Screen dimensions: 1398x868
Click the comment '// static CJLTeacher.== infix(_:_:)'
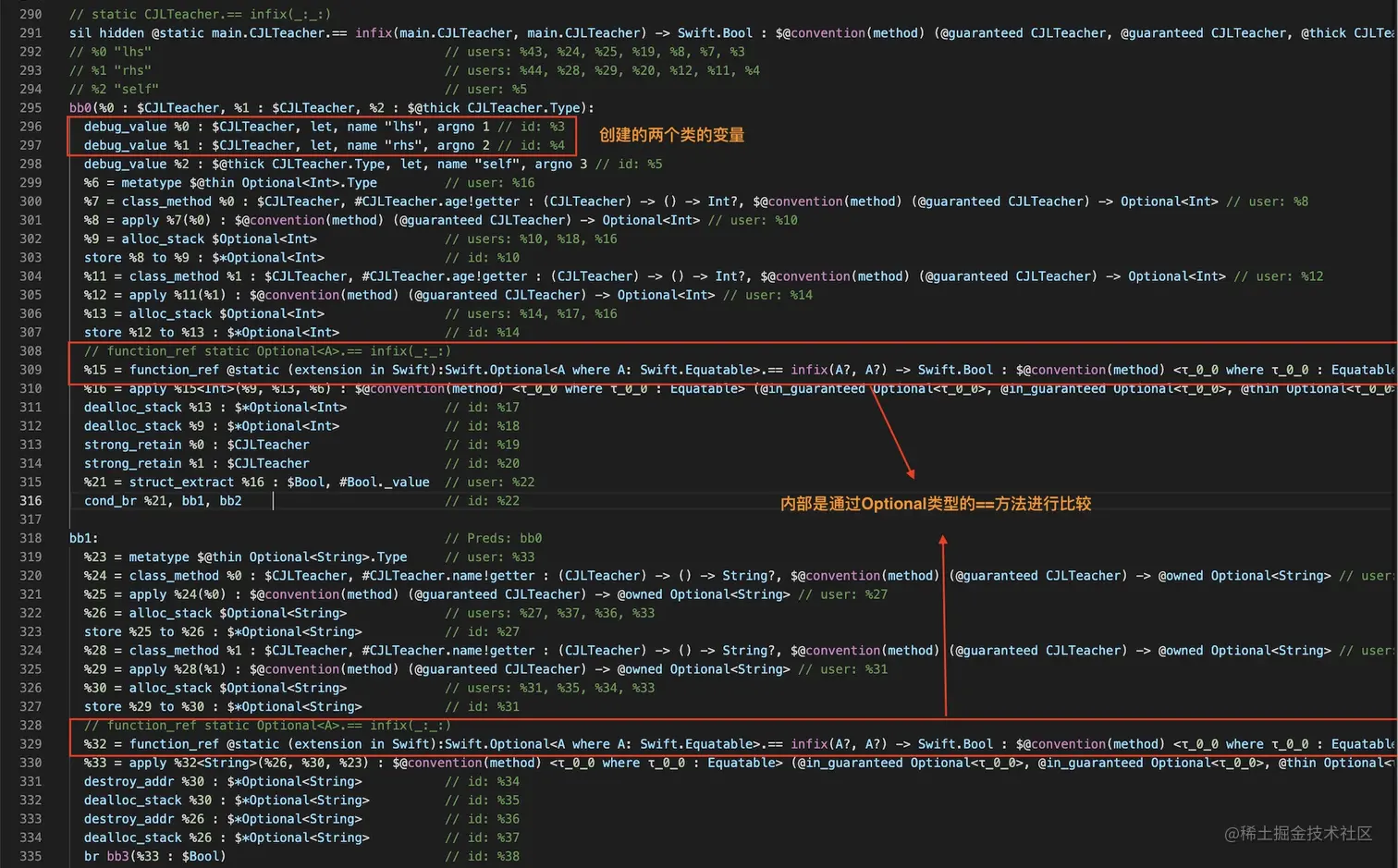point(200,14)
